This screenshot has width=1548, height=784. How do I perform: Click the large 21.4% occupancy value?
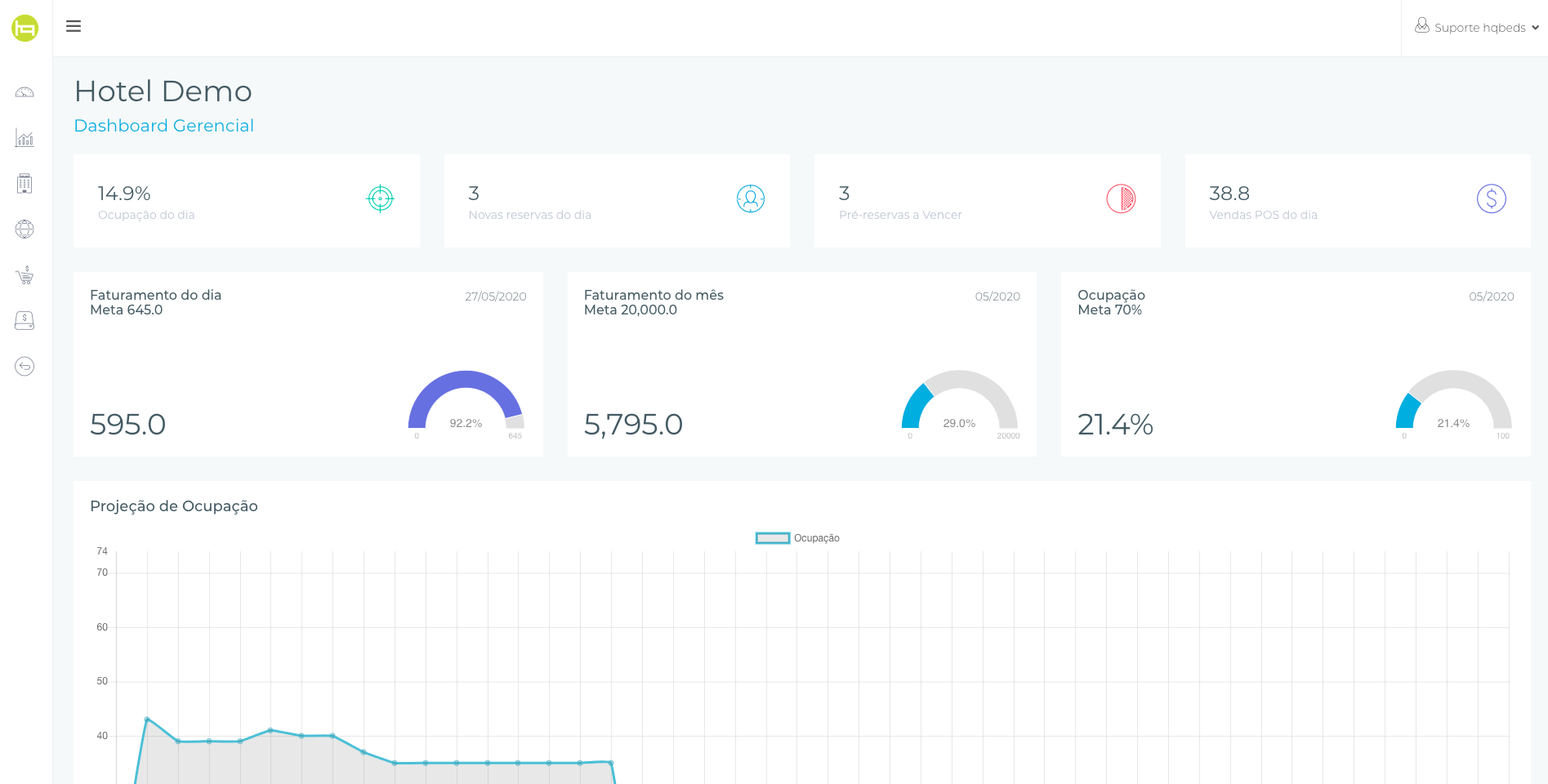[x=1115, y=425]
